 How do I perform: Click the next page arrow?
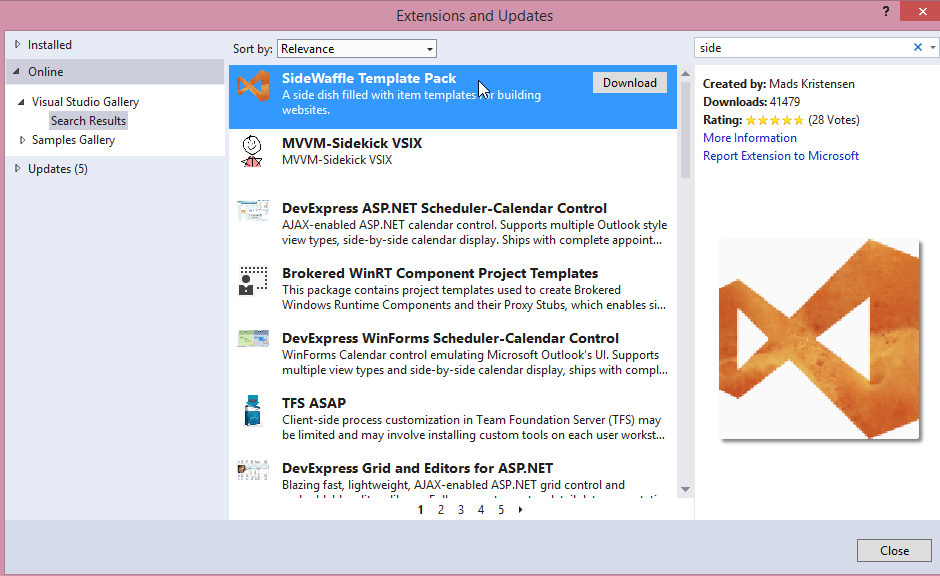coord(520,509)
